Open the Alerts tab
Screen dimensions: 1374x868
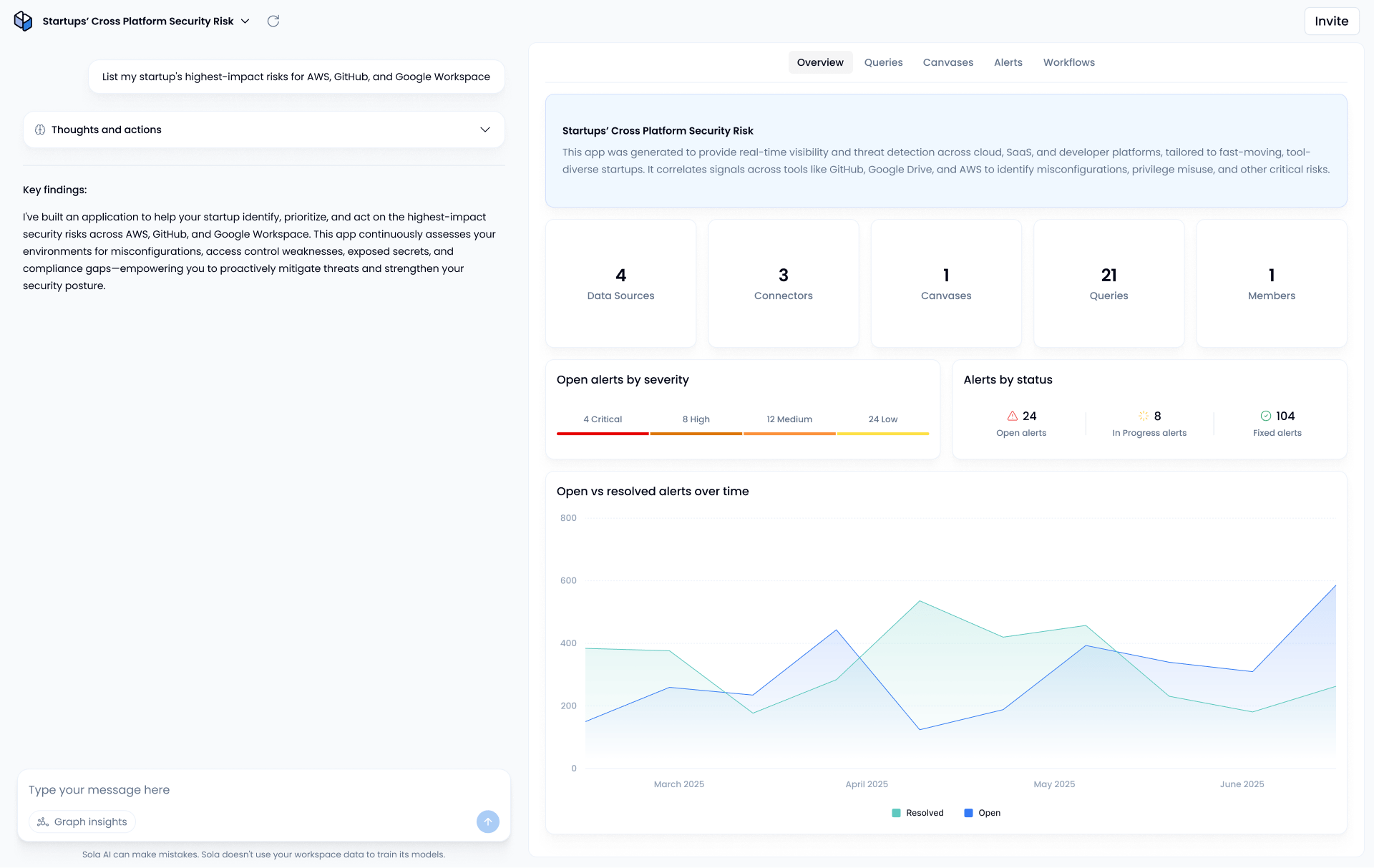pos(1008,62)
